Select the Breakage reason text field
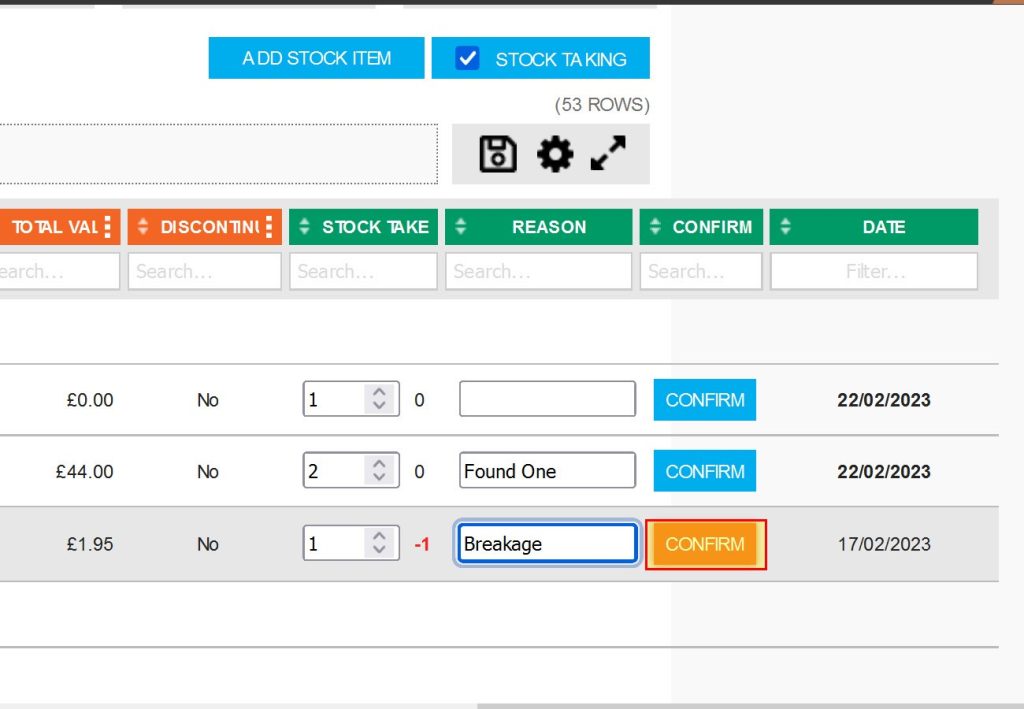 tap(546, 543)
